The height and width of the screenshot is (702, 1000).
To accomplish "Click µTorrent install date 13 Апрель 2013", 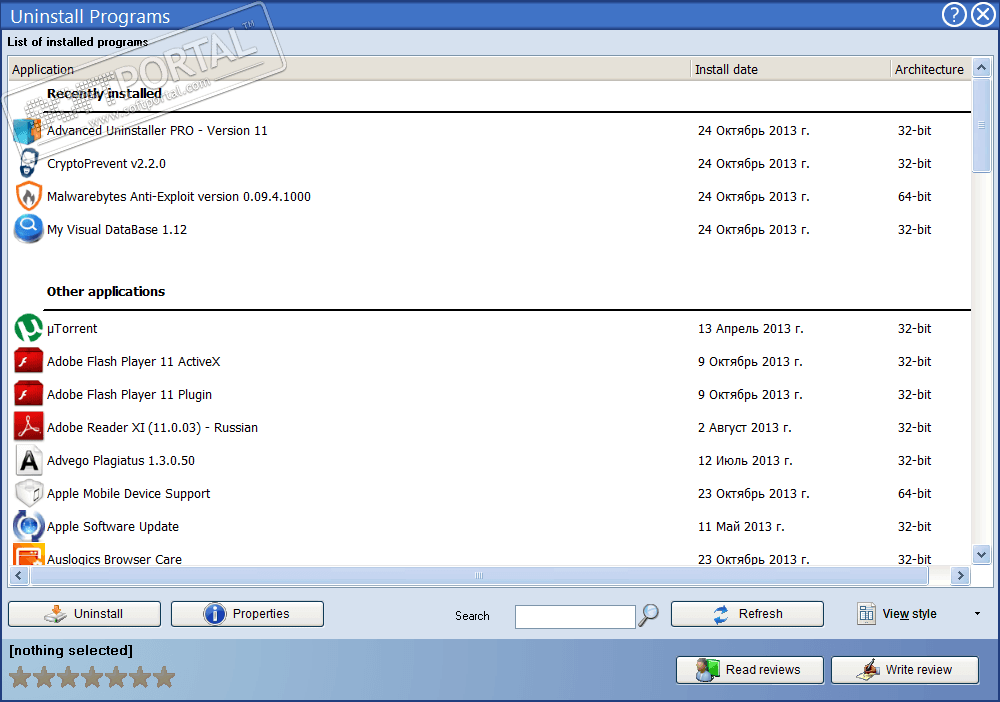I will coord(751,329).
